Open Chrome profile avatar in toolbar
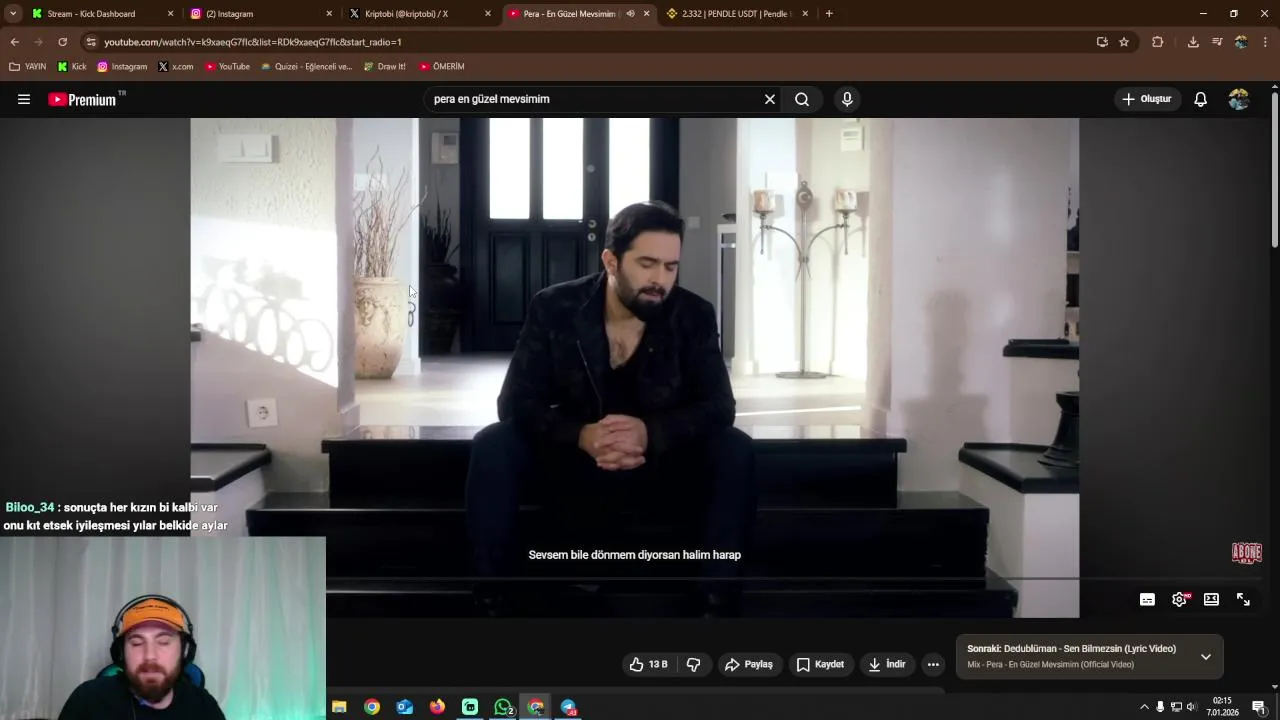The width and height of the screenshot is (1280, 720). pos(1241,42)
